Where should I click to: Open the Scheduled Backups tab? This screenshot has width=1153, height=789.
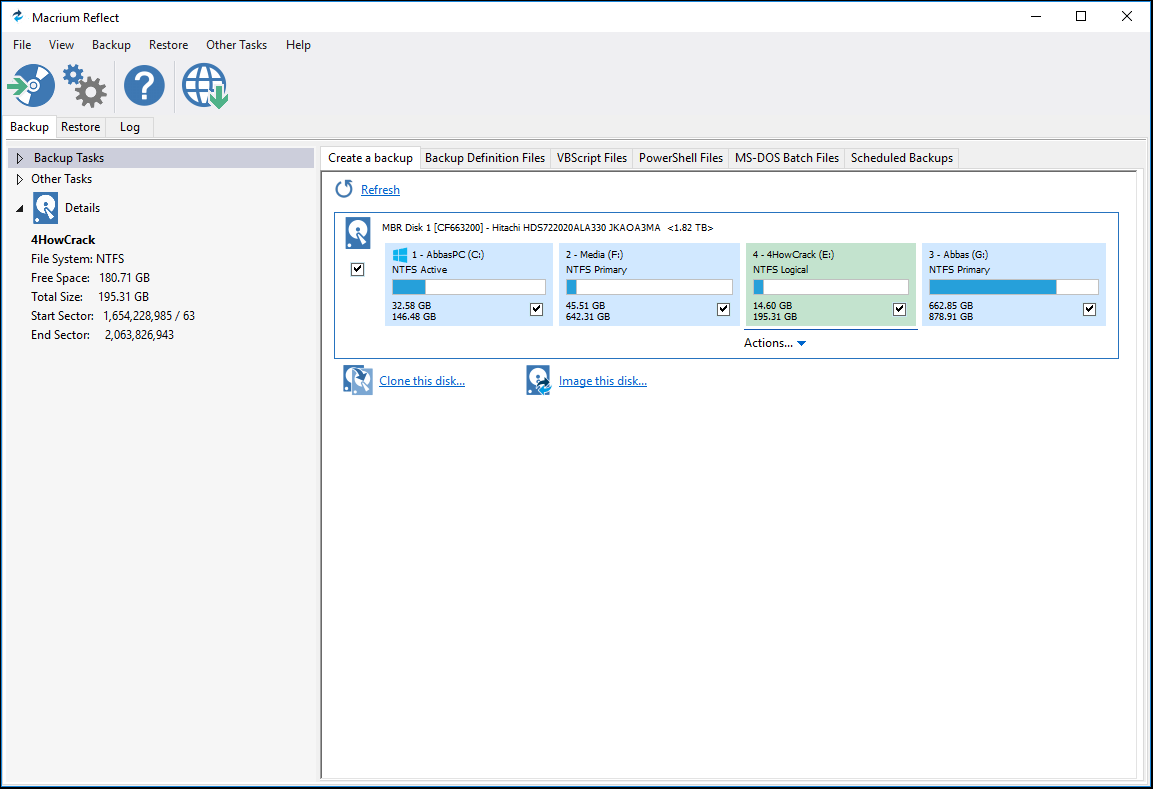(x=902, y=158)
